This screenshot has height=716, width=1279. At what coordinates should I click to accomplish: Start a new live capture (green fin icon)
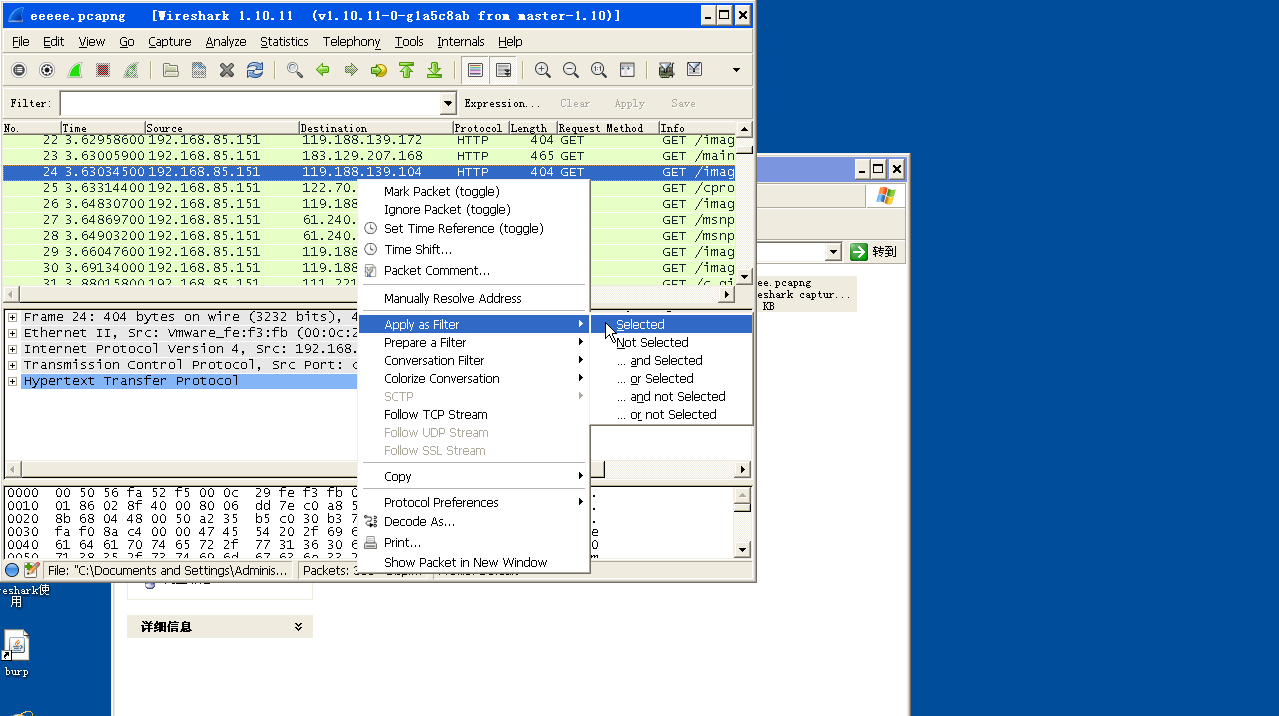(75, 70)
